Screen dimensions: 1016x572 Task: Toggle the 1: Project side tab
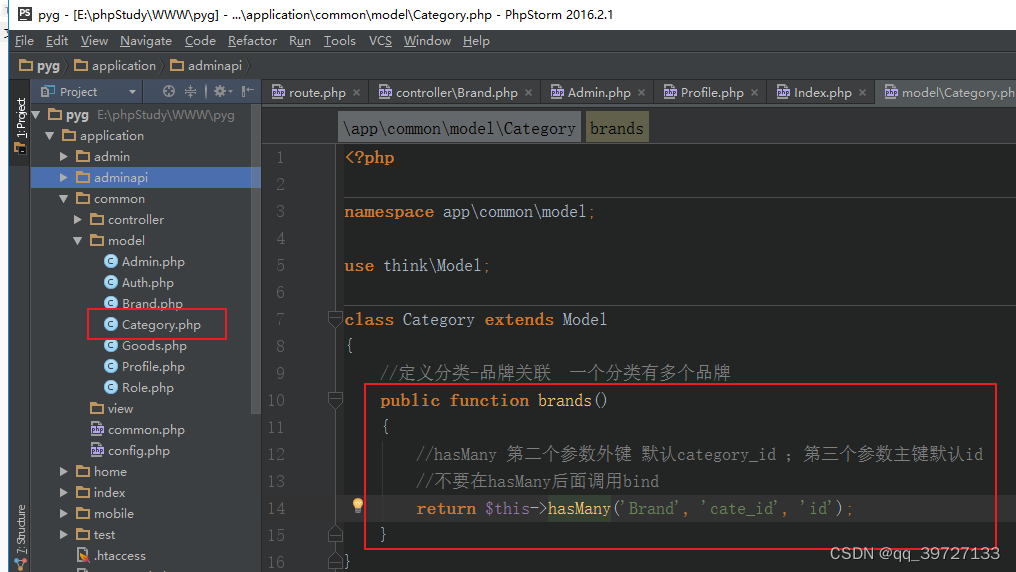pos(21,126)
